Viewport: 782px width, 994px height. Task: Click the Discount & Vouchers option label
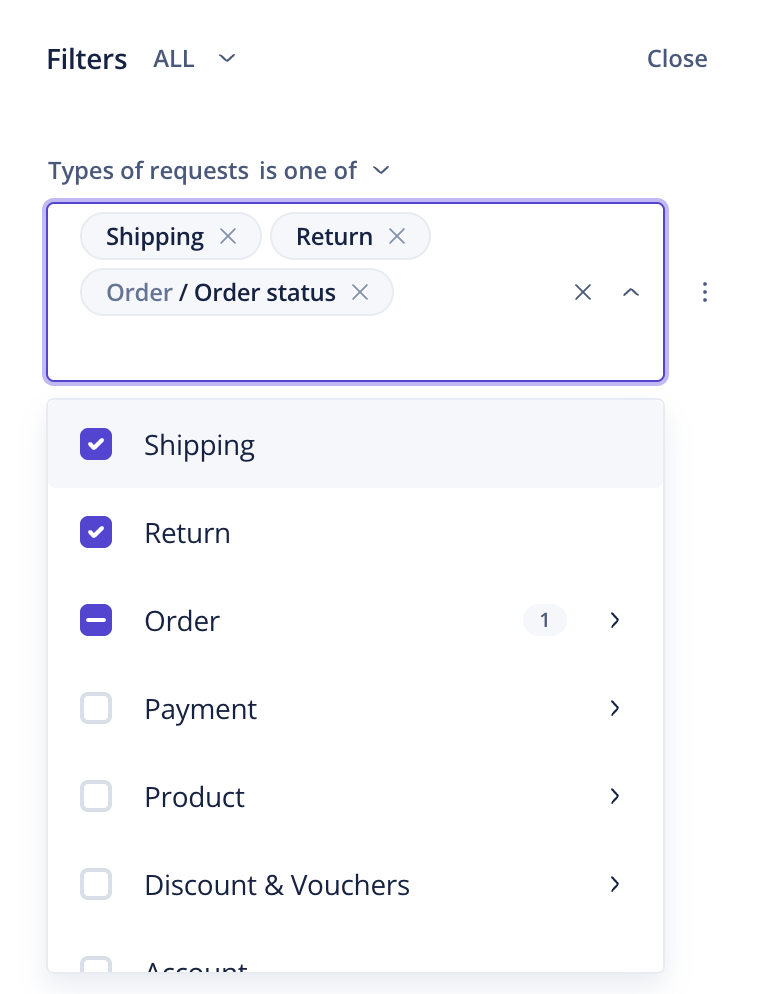click(277, 886)
